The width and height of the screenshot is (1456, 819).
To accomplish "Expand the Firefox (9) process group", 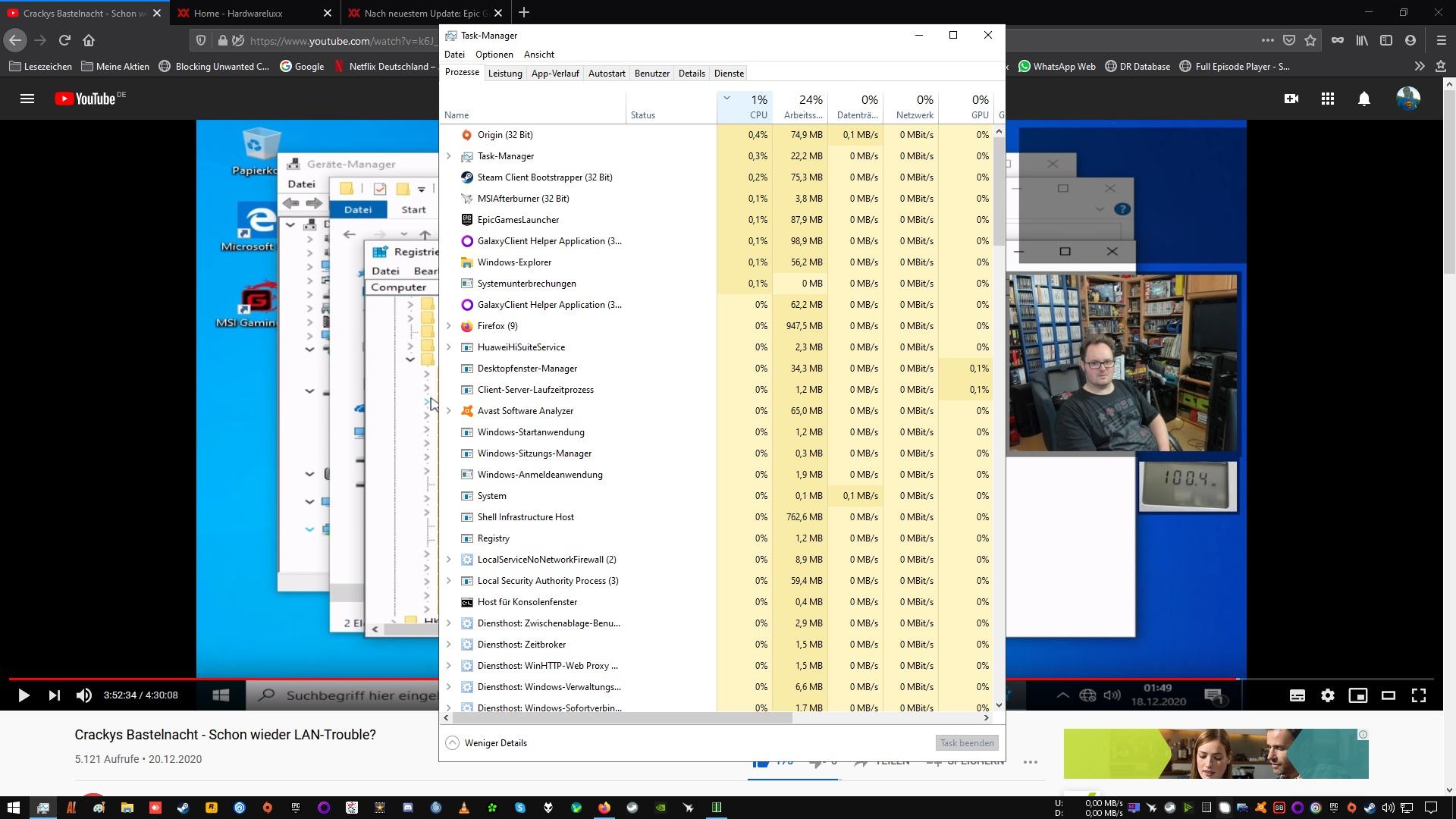I will point(449,326).
